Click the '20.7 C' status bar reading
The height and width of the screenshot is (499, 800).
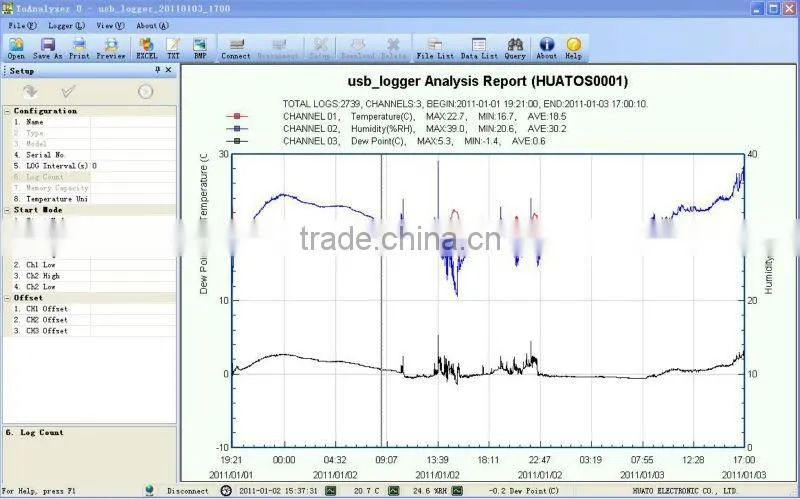coord(366,491)
